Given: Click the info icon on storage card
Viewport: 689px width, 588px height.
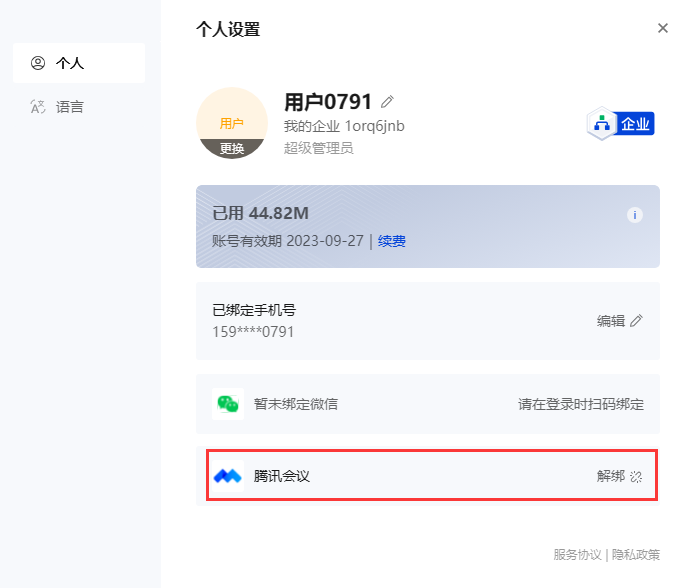Looking at the screenshot, I should [x=634, y=215].
